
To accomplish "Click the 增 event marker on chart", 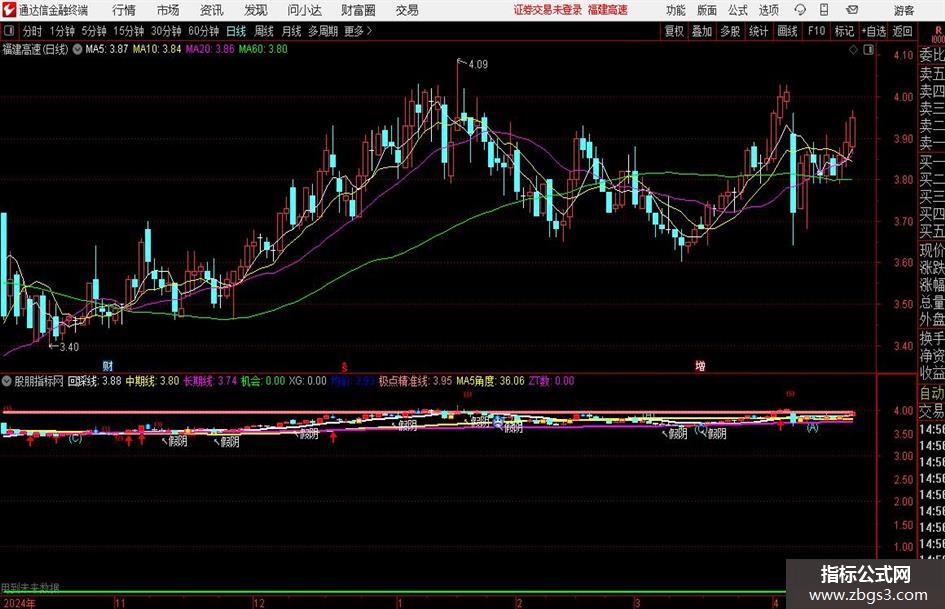I will click(x=700, y=366).
